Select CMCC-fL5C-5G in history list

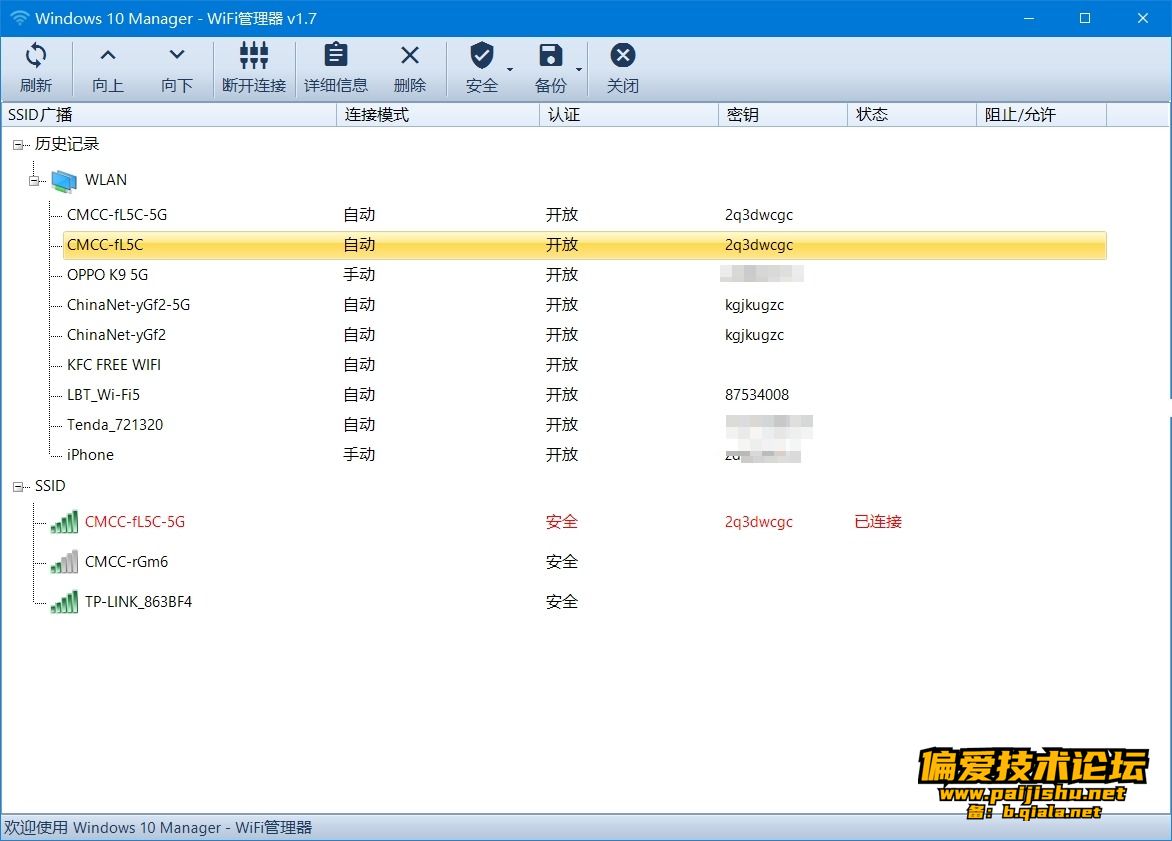[117, 215]
